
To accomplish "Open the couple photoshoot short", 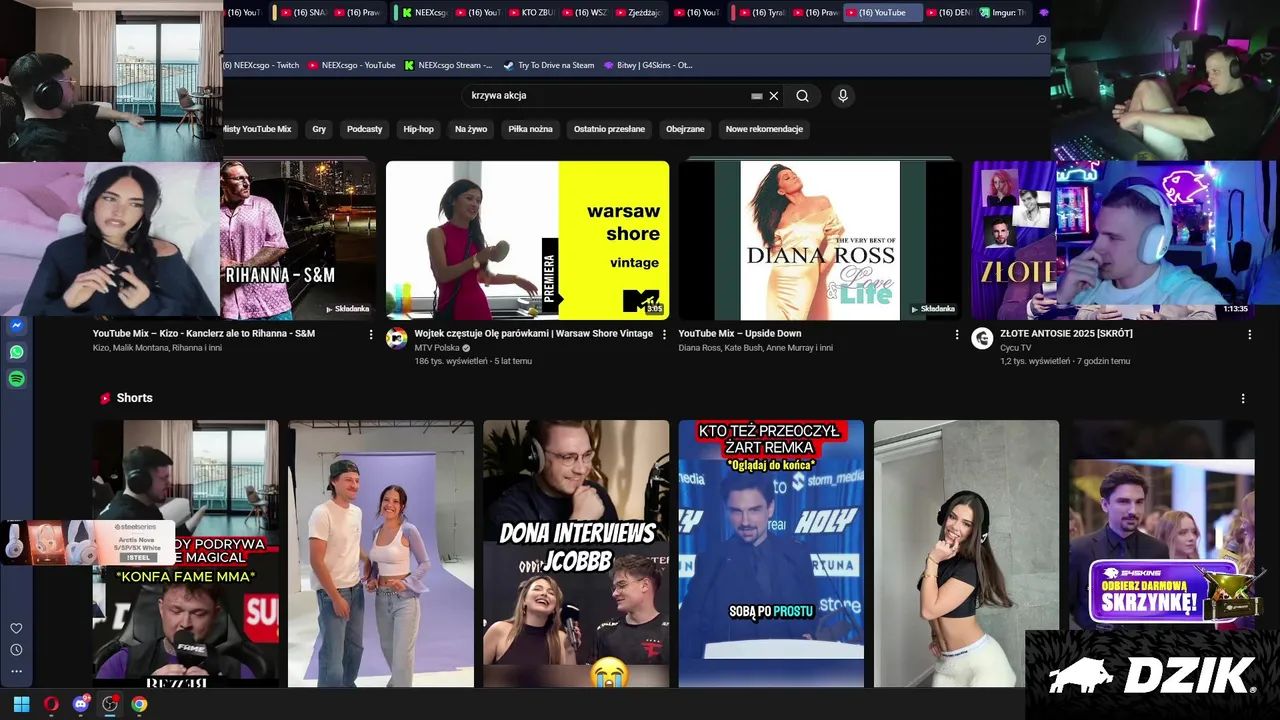I will pyautogui.click(x=381, y=553).
